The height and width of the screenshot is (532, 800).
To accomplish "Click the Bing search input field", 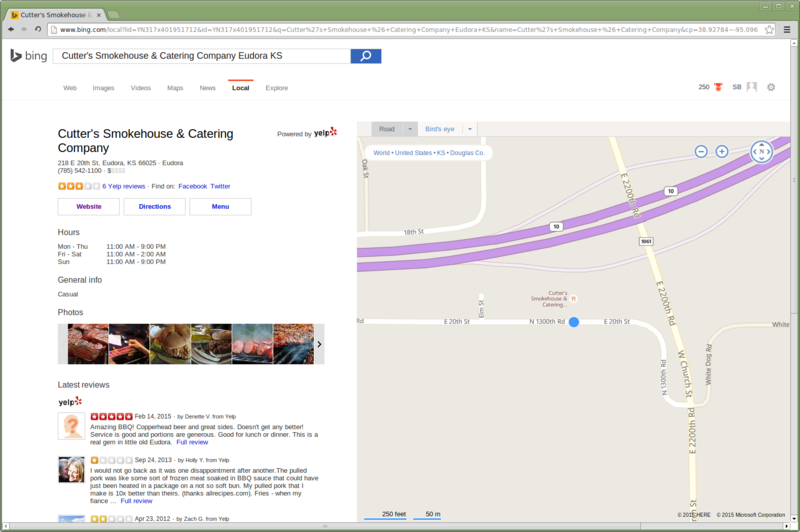I will coord(202,56).
